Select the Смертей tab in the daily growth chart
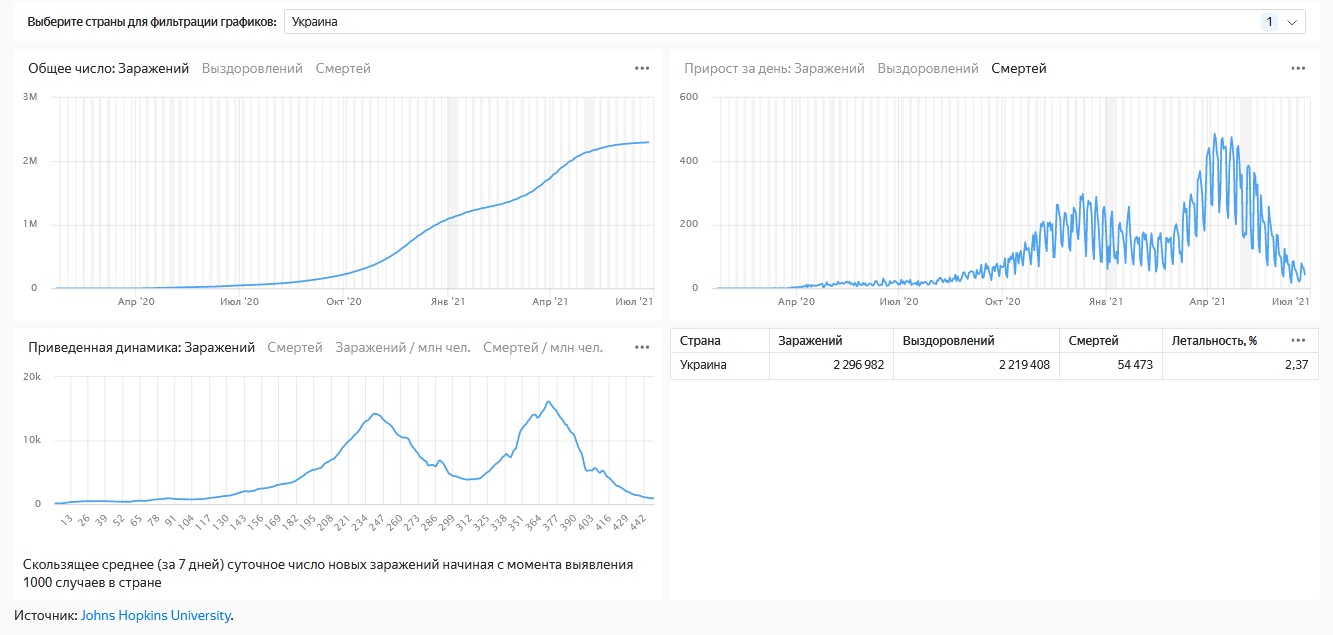The image size is (1333, 635). pyautogui.click(x=1019, y=69)
